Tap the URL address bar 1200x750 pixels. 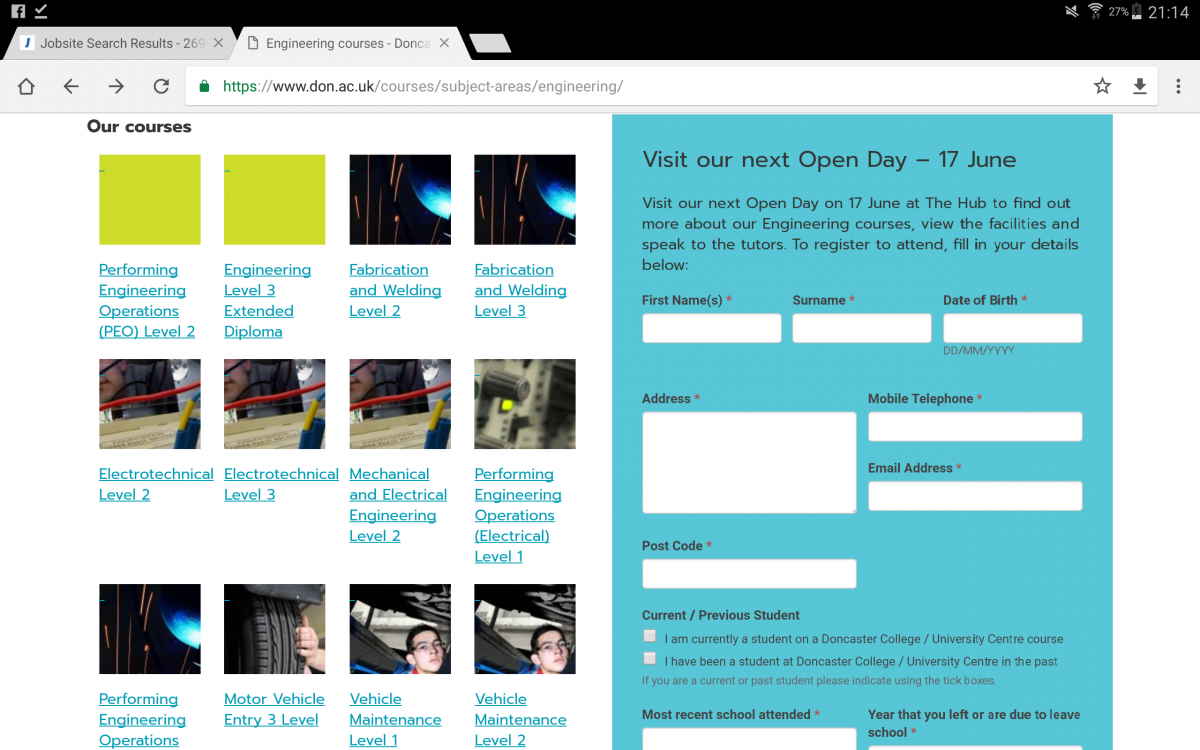(x=640, y=87)
